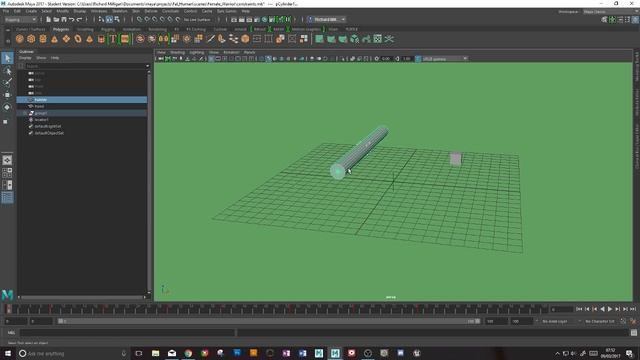
Task: Pick the Paint selection brush tool
Action: pyautogui.click(x=7, y=83)
